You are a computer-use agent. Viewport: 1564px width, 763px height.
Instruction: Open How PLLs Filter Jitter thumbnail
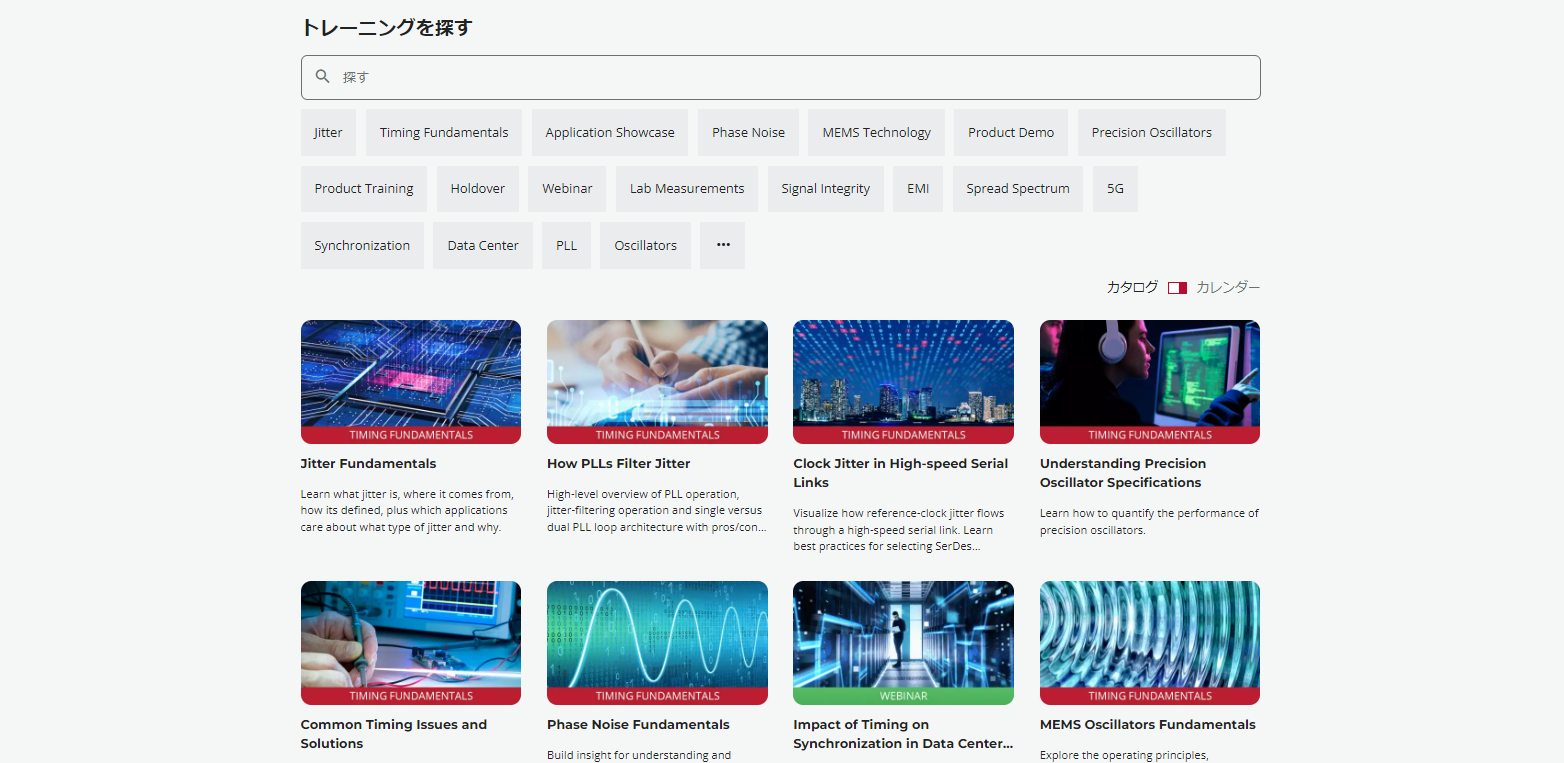657,375
